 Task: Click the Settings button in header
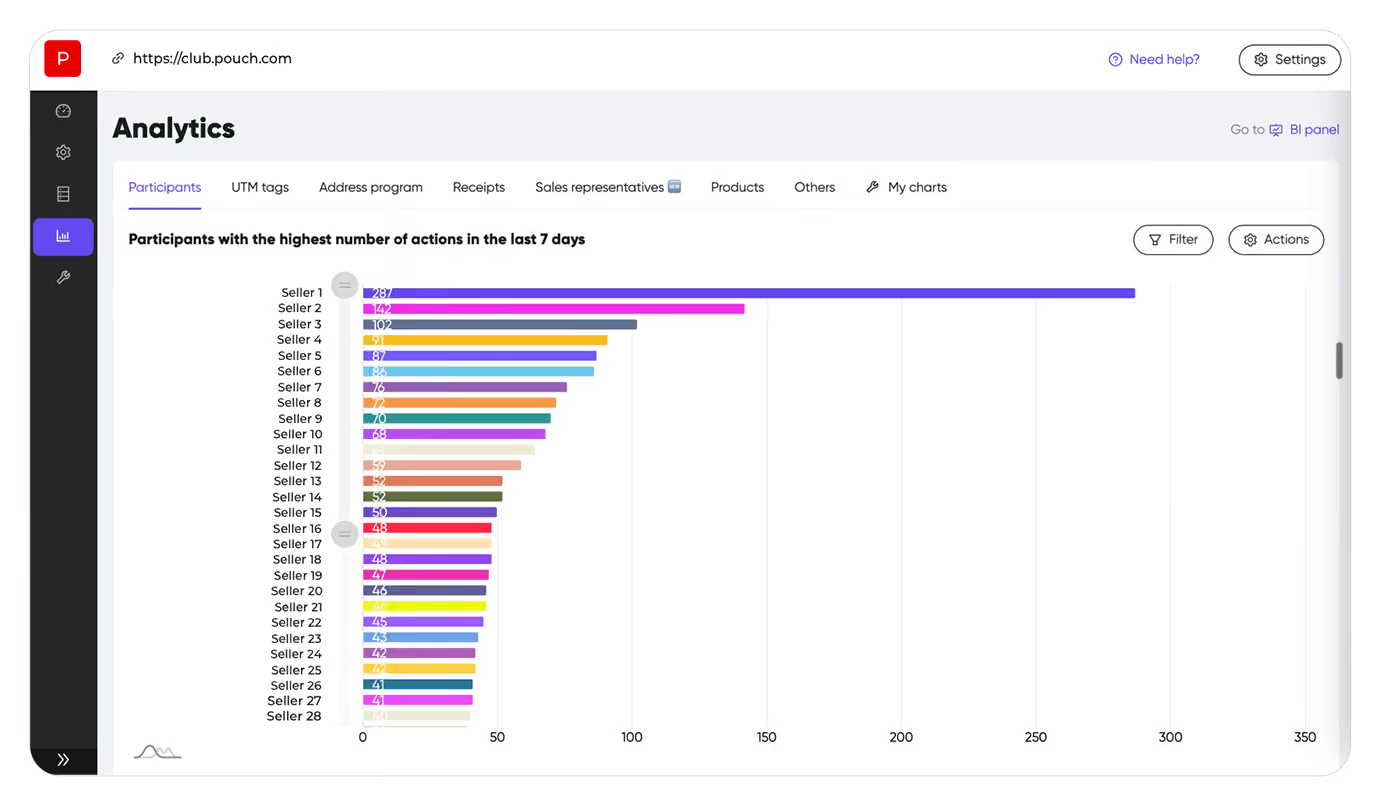point(1290,60)
